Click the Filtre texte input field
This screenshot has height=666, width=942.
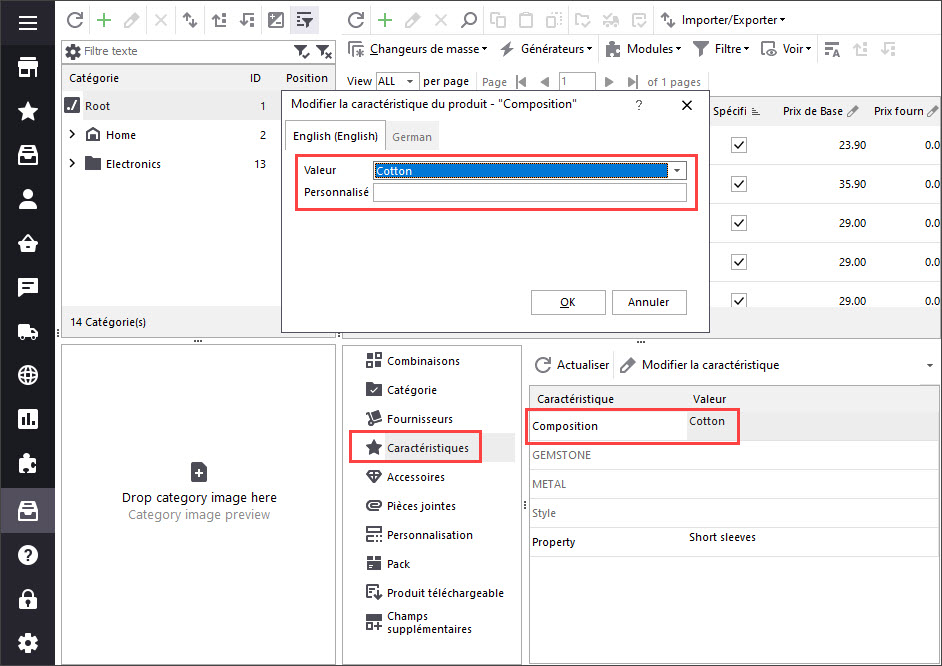coord(186,52)
